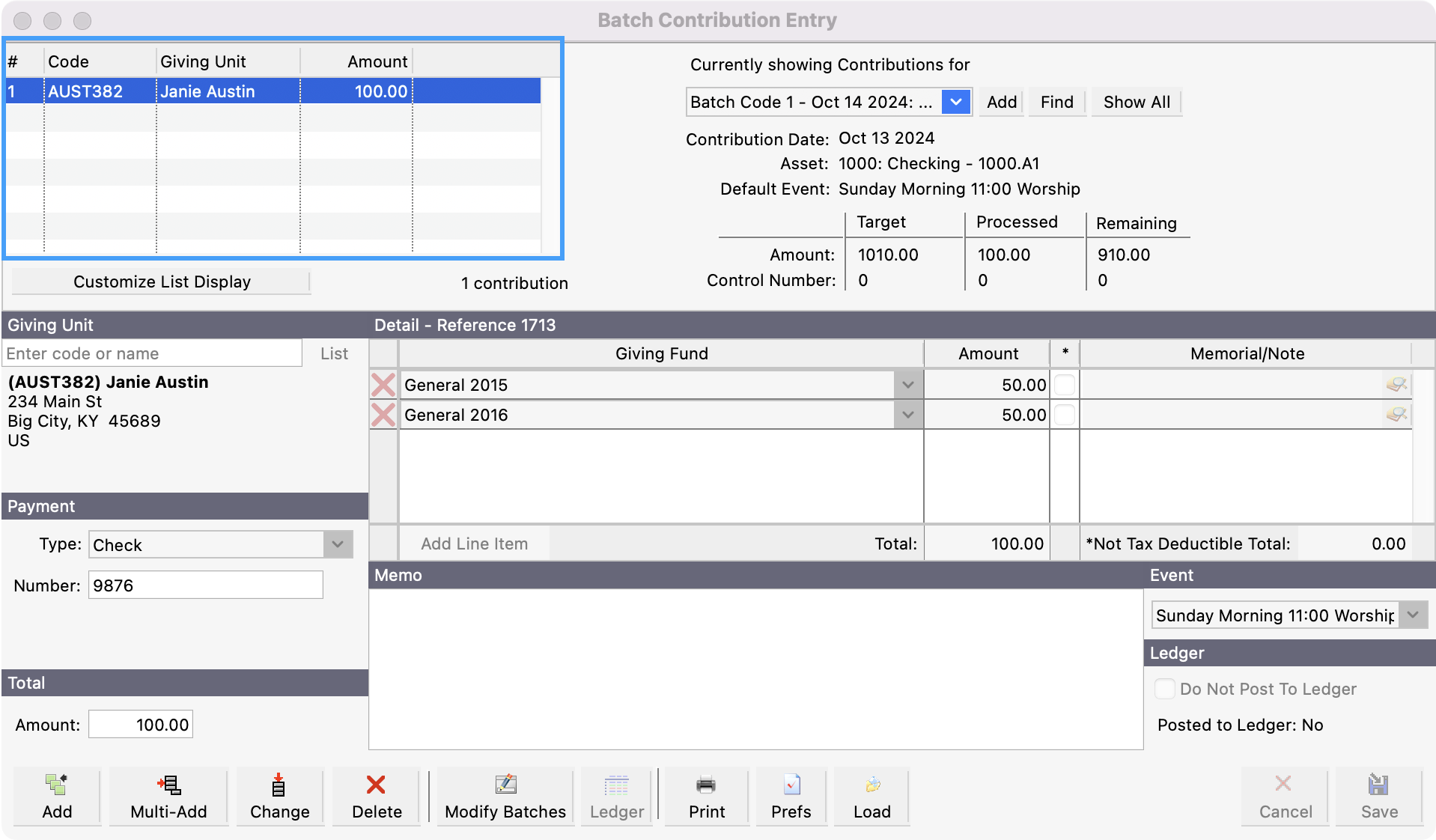This screenshot has height=840, width=1436.
Task: Open memorial note editor for General 2015
Action: pos(1396,385)
